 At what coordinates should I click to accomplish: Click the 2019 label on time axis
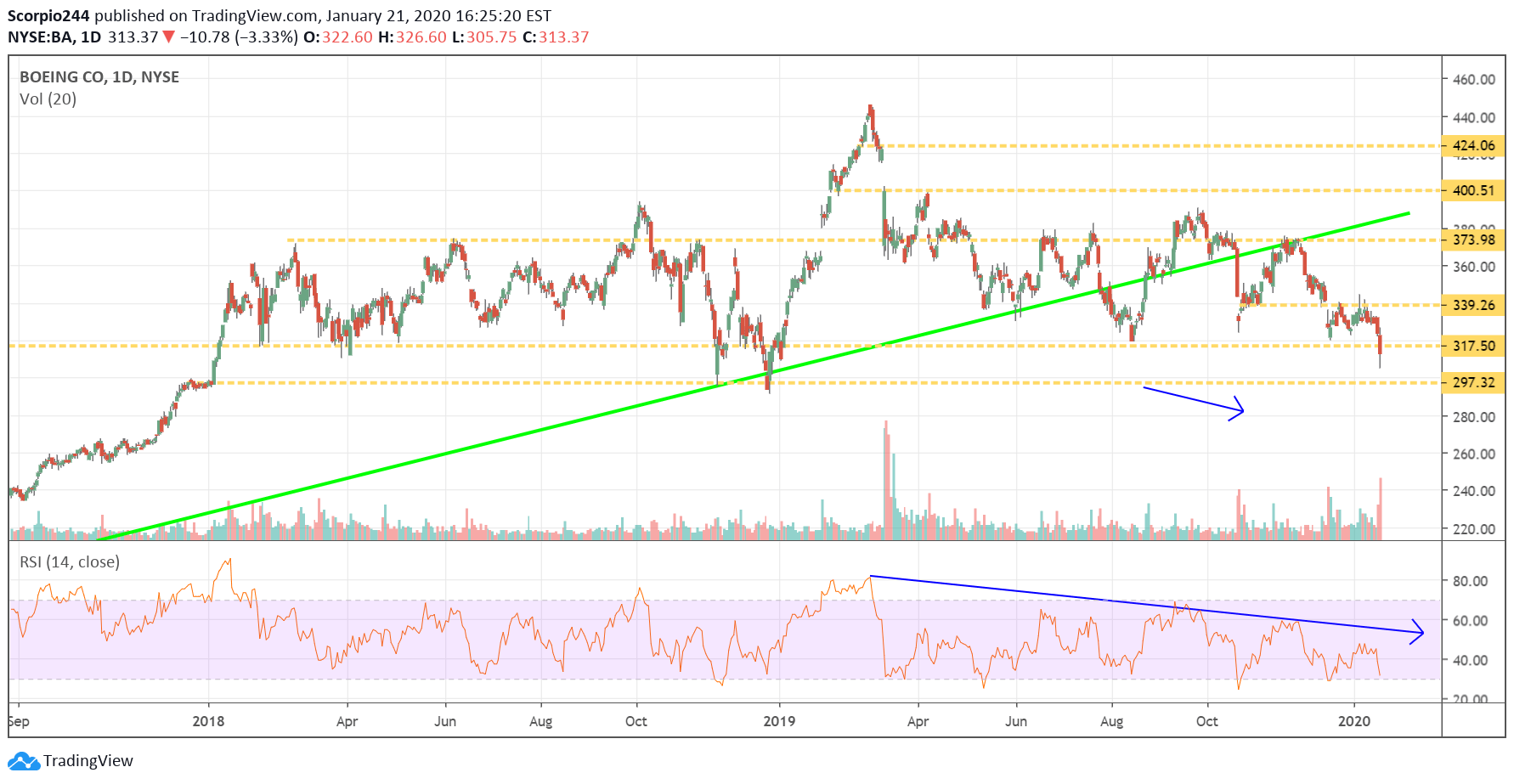779,721
